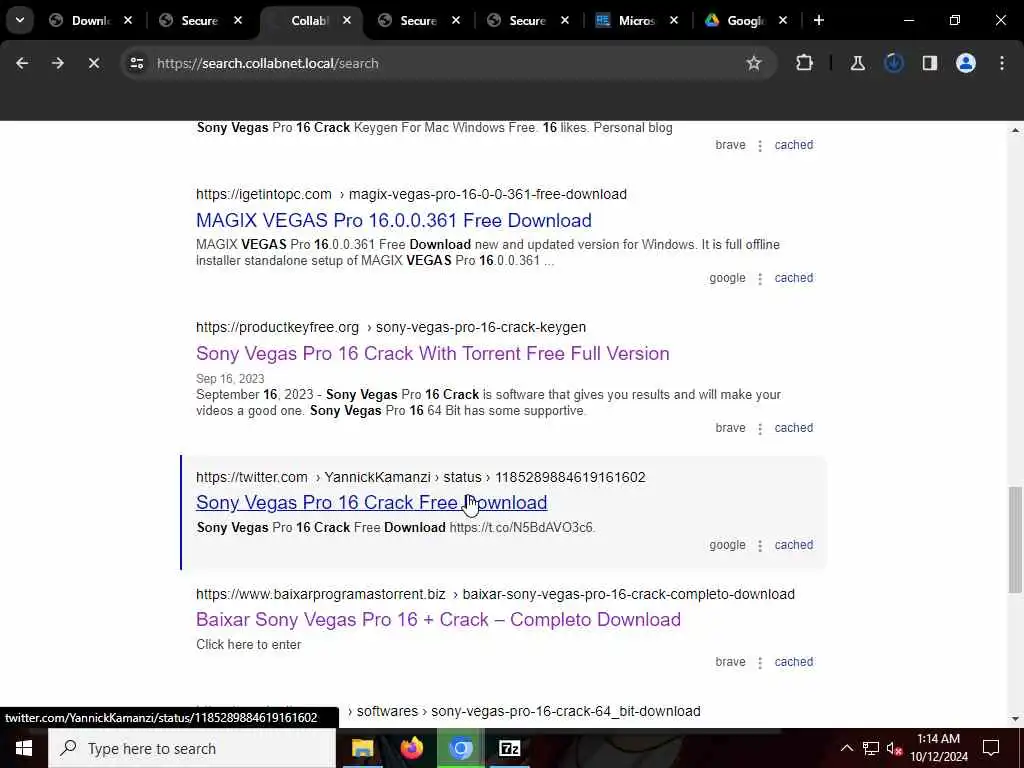Open three-dot options for twitter result
Image resolution: width=1024 pixels, height=768 pixels.
[x=760, y=545]
